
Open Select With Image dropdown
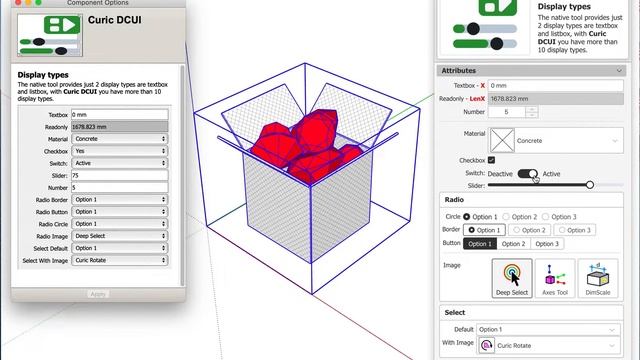pyautogui.click(x=120, y=260)
